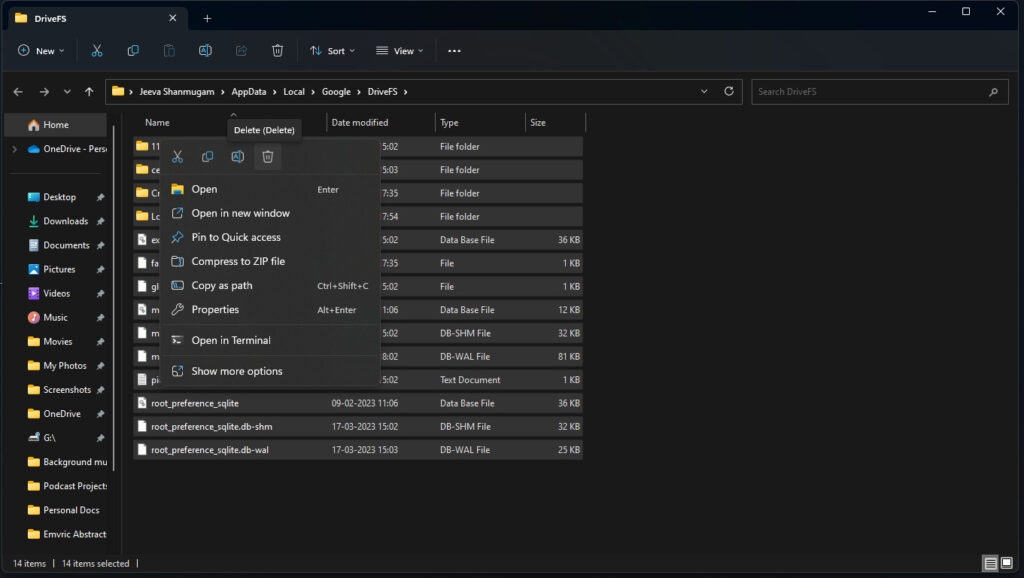
Task: Open the Sort dropdown
Action: pyautogui.click(x=332, y=50)
